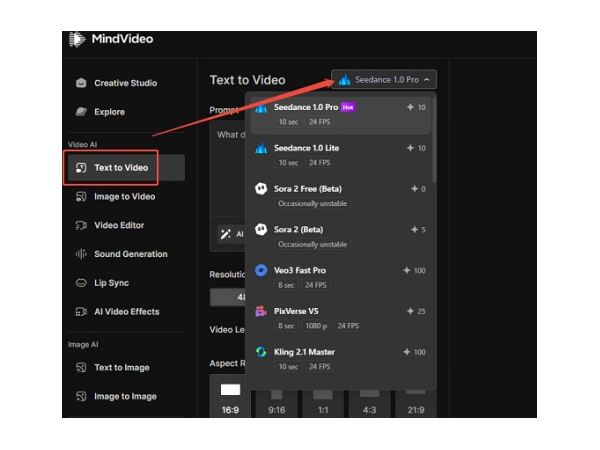Click the Creative Studio icon
This screenshot has height=450, width=600.
point(81,83)
